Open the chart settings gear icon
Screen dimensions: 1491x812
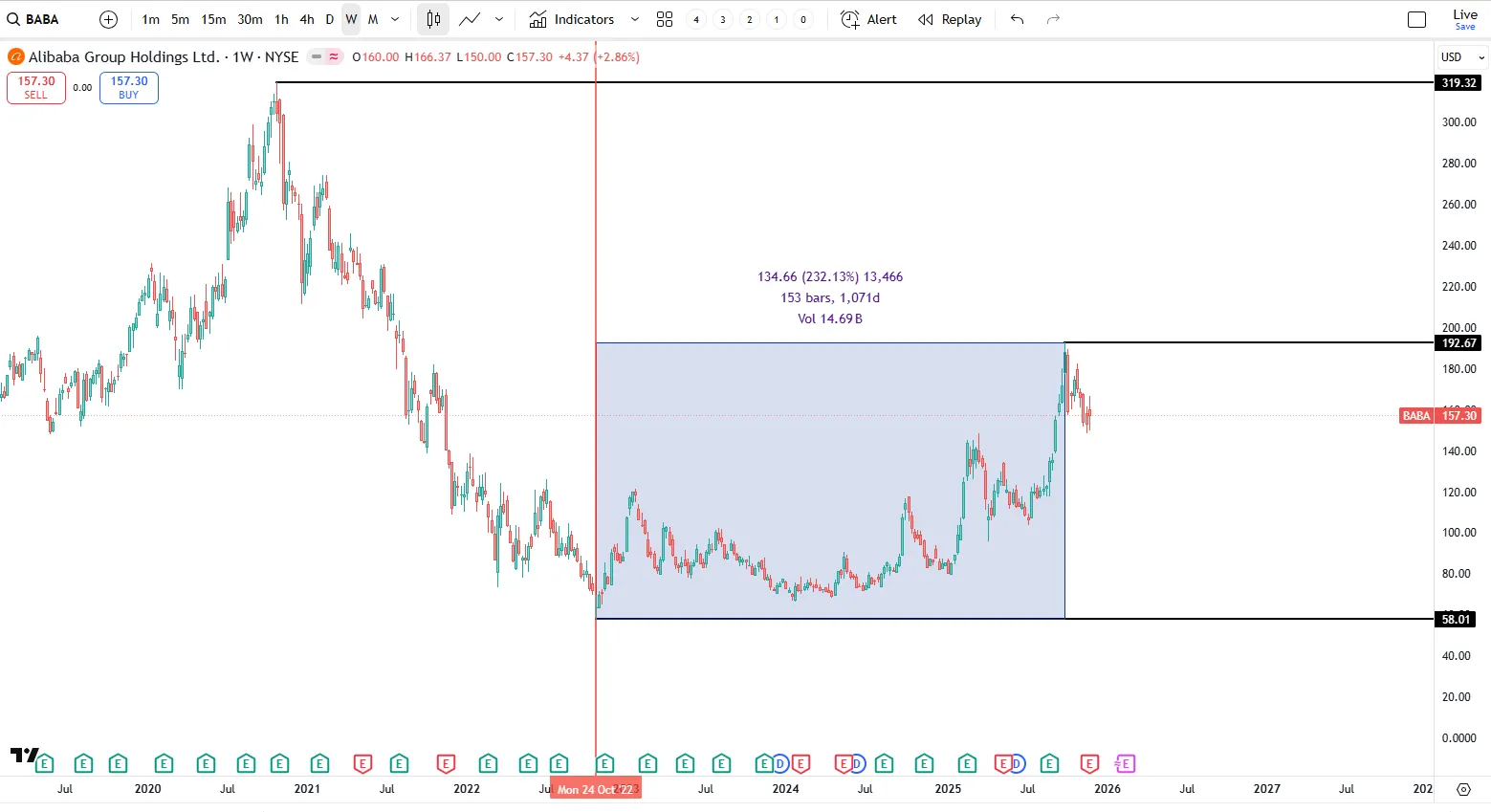(1463, 789)
